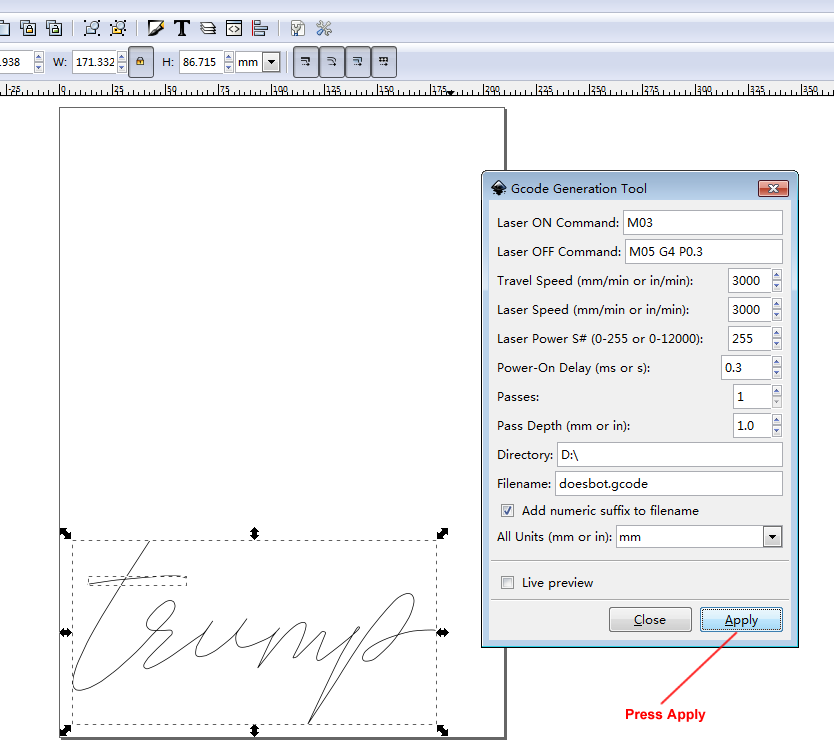
Task: Toggle scale stroke width affect button
Action: (x=305, y=62)
